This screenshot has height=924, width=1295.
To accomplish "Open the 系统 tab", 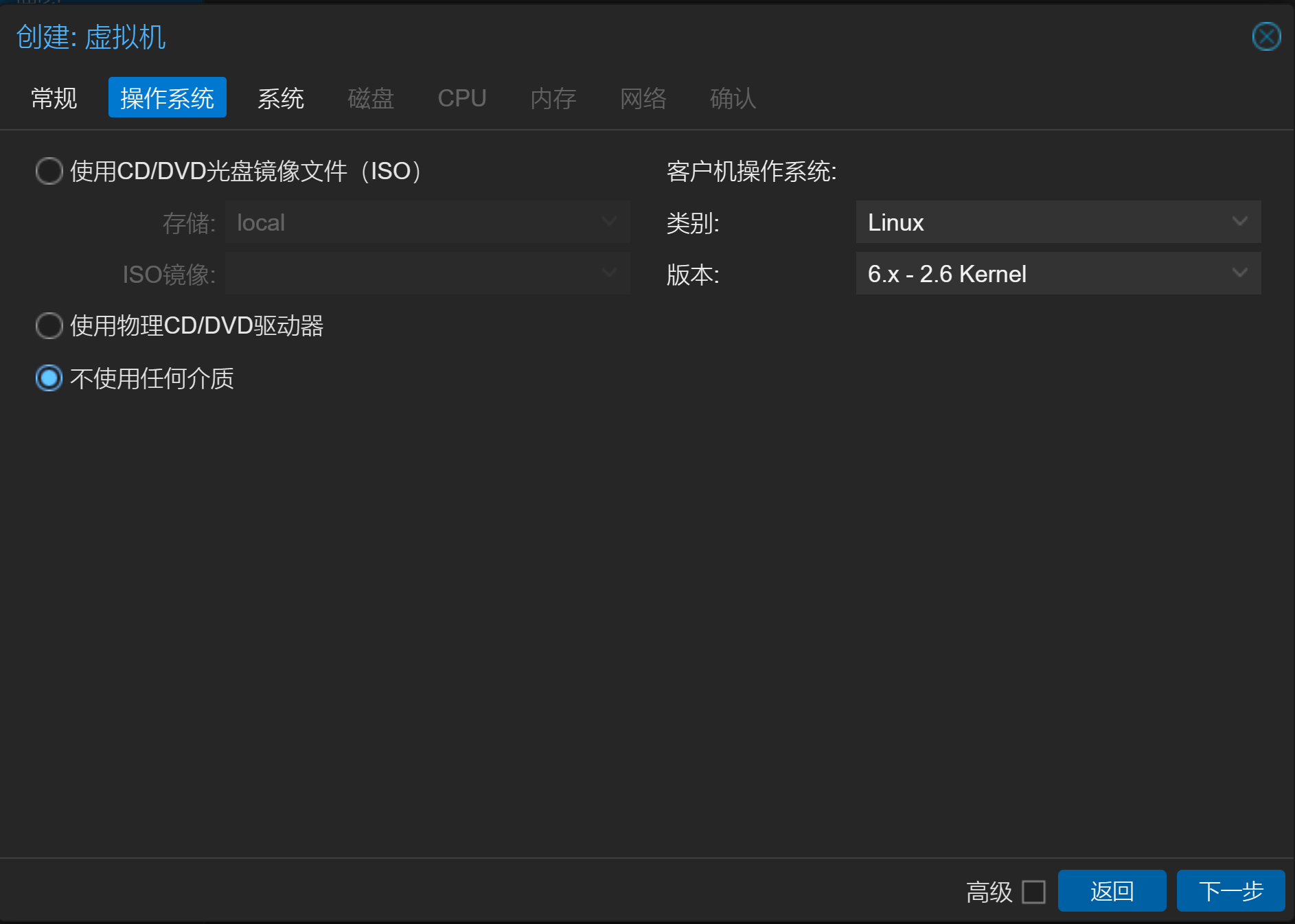I will 280,98.
